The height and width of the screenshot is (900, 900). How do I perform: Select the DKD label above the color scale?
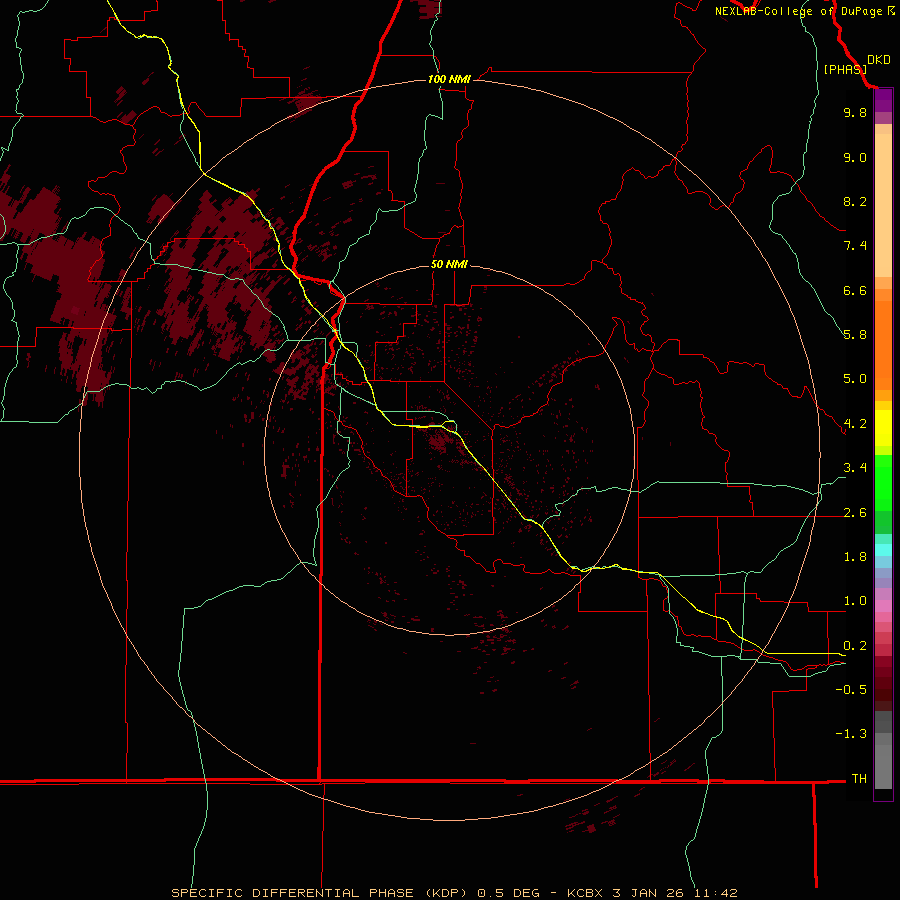coord(879,60)
